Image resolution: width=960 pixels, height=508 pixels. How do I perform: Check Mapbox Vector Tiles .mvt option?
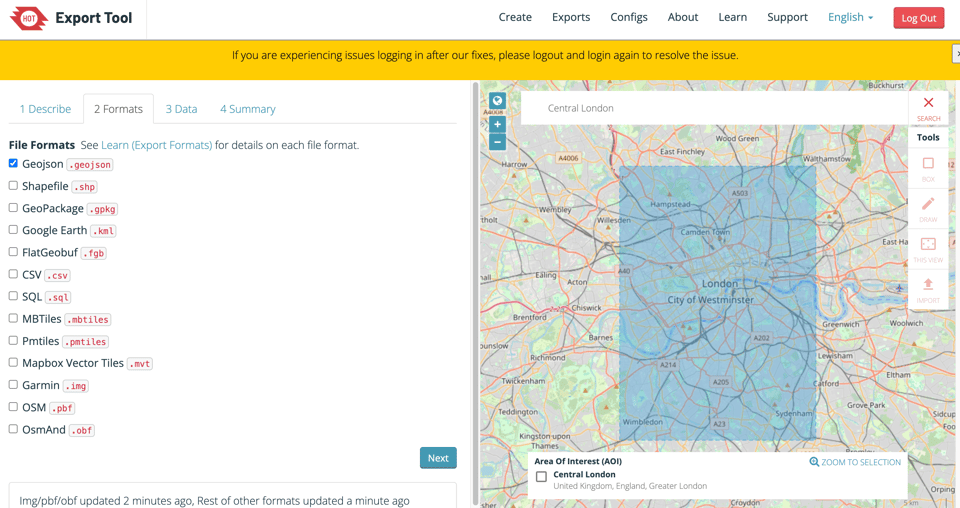13,362
